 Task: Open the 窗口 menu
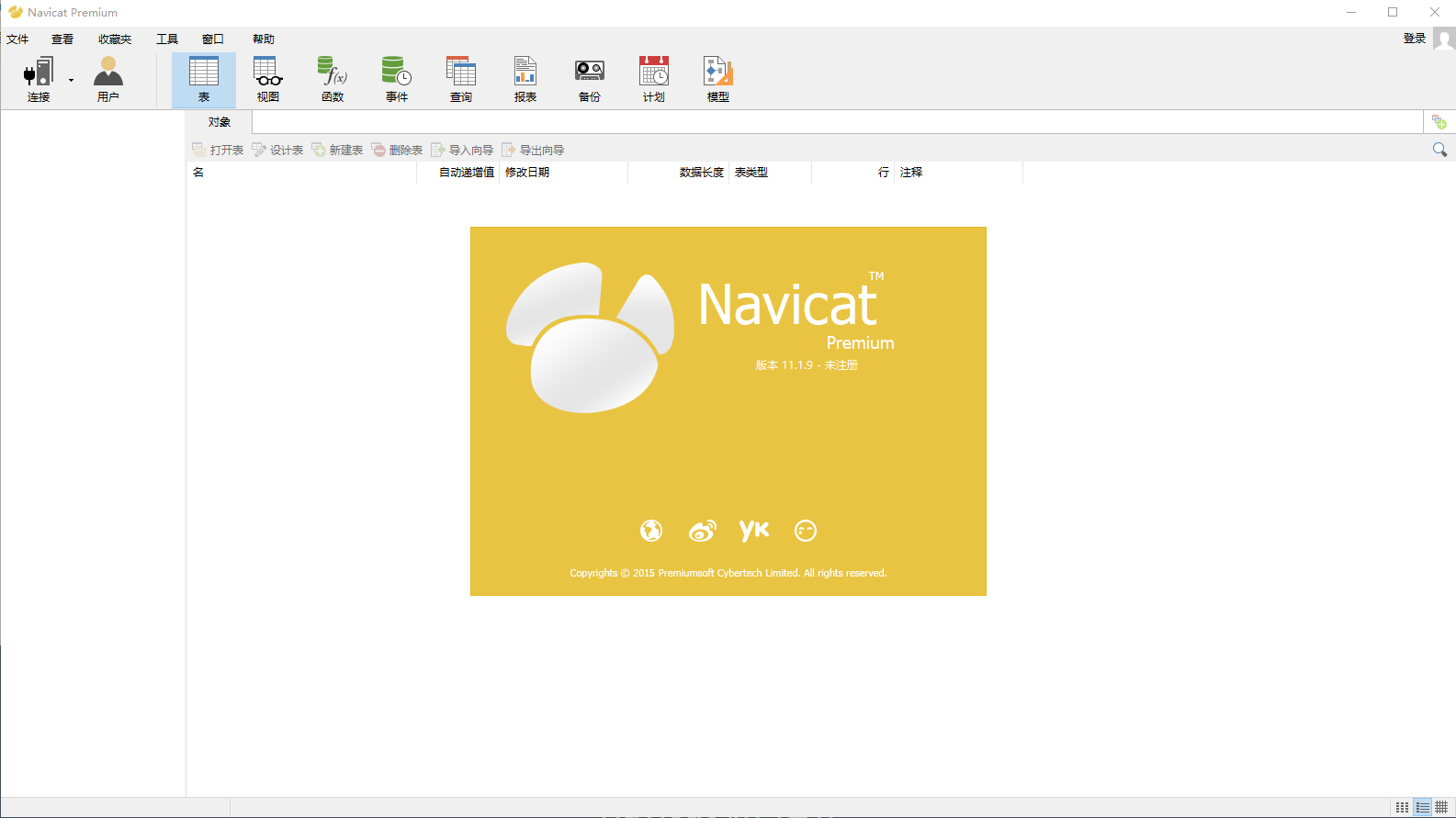pos(213,39)
